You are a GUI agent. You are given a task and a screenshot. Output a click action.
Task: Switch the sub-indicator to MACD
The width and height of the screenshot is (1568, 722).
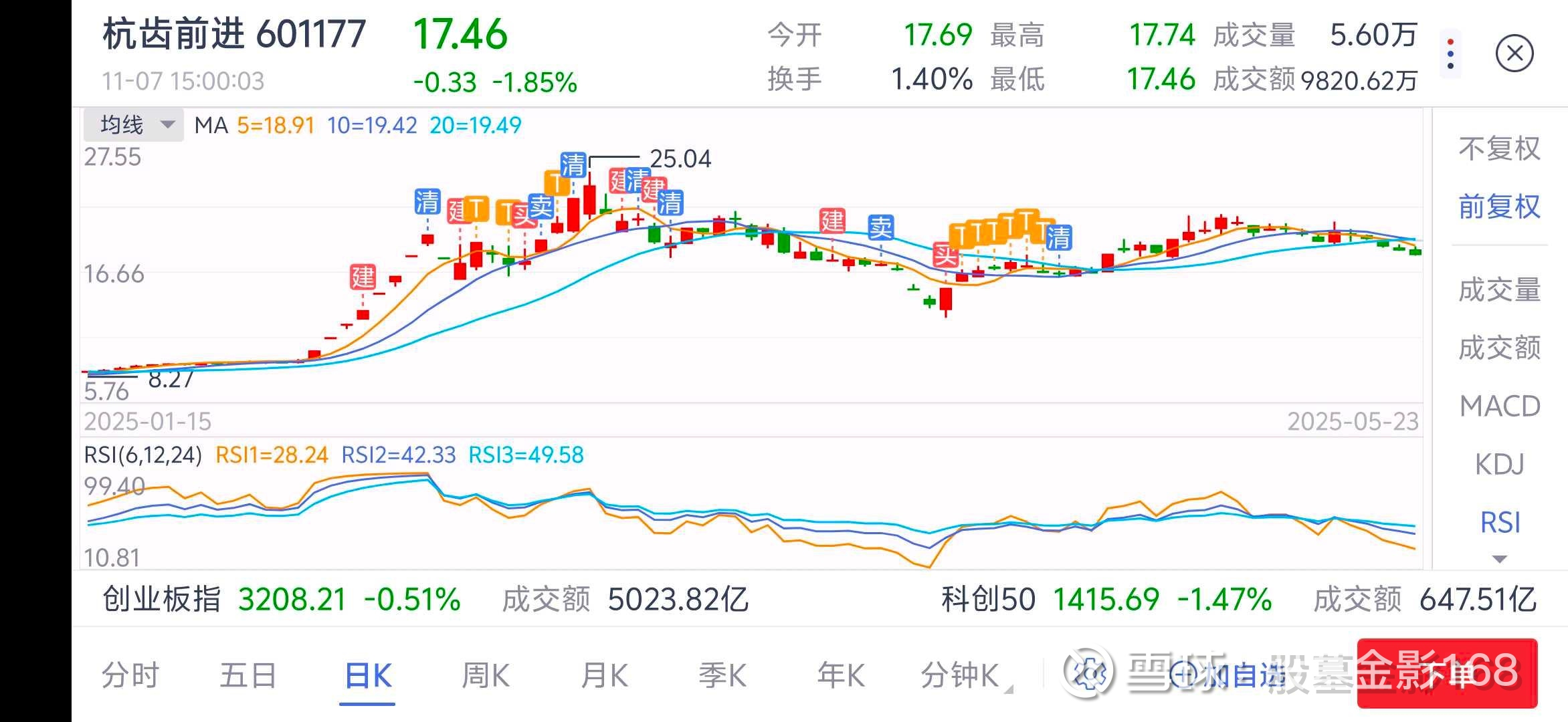tap(1499, 406)
